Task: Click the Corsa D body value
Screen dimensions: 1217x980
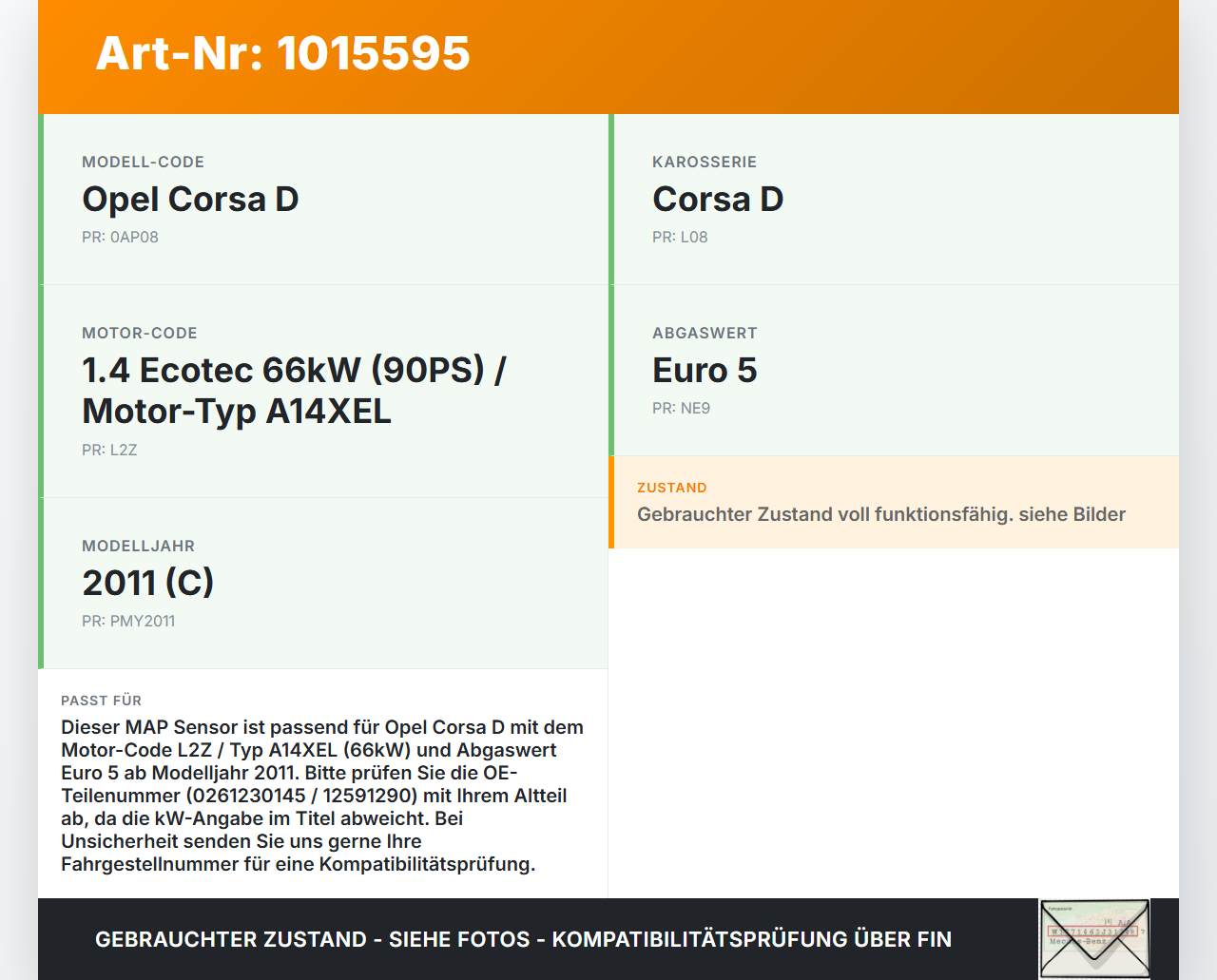Action: (x=718, y=199)
